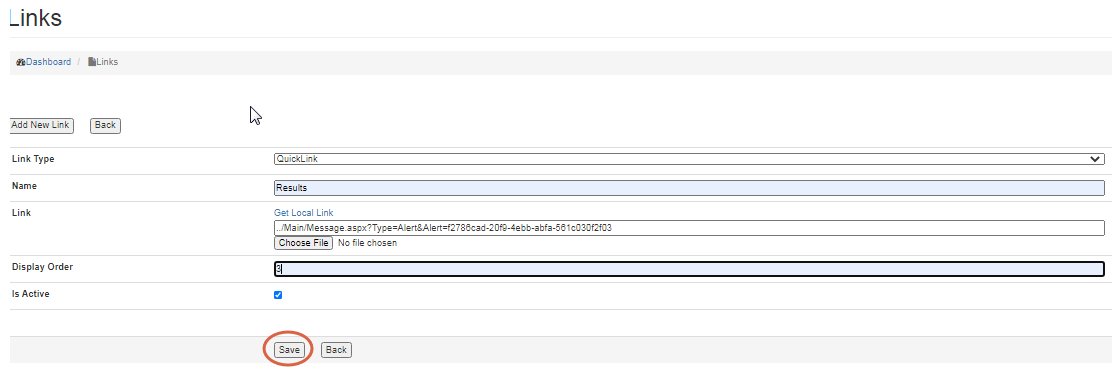Click the Get Local Link hyperlink

pos(304,213)
